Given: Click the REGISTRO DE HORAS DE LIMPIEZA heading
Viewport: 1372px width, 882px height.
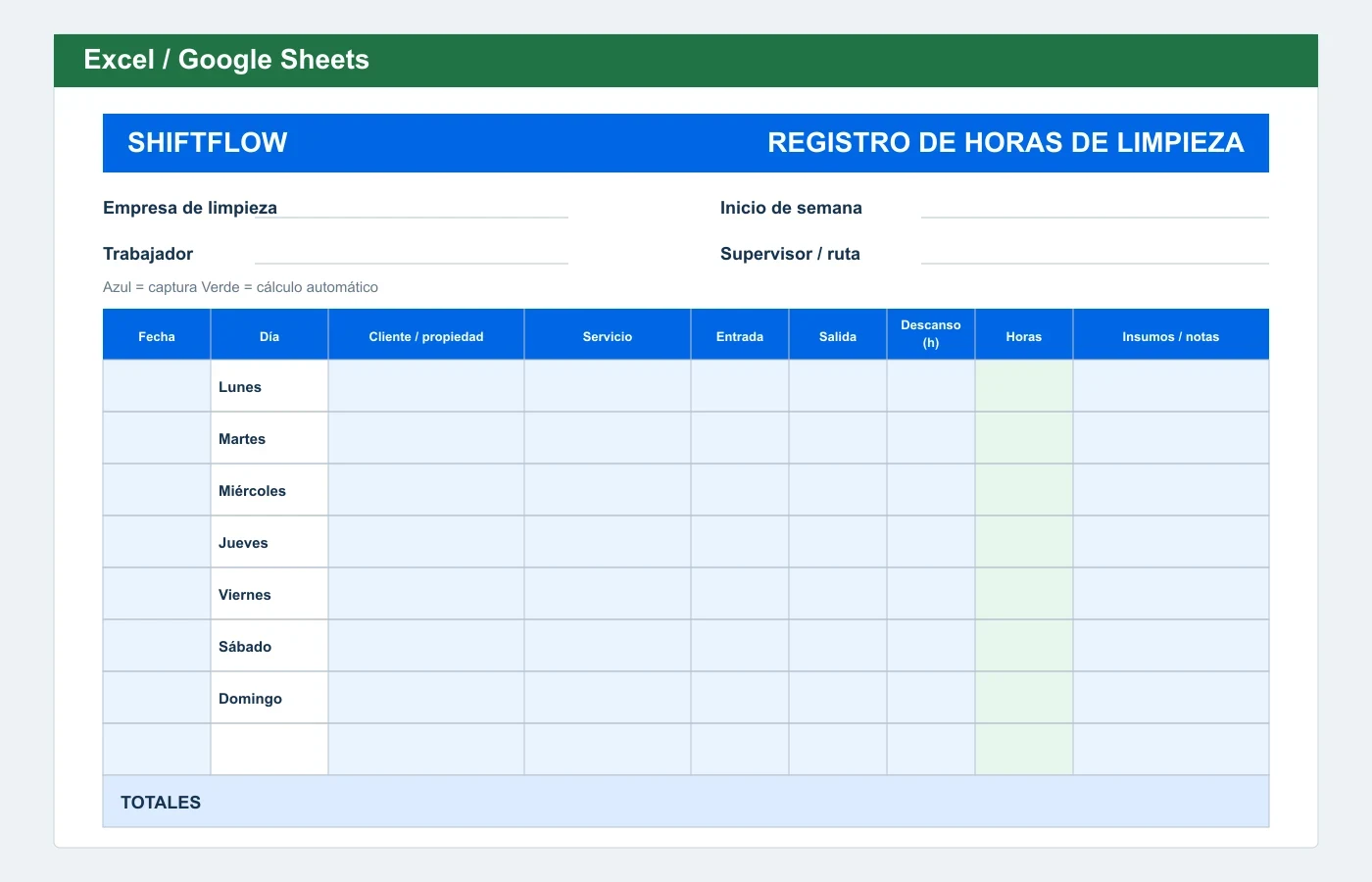Looking at the screenshot, I should tap(1005, 142).
